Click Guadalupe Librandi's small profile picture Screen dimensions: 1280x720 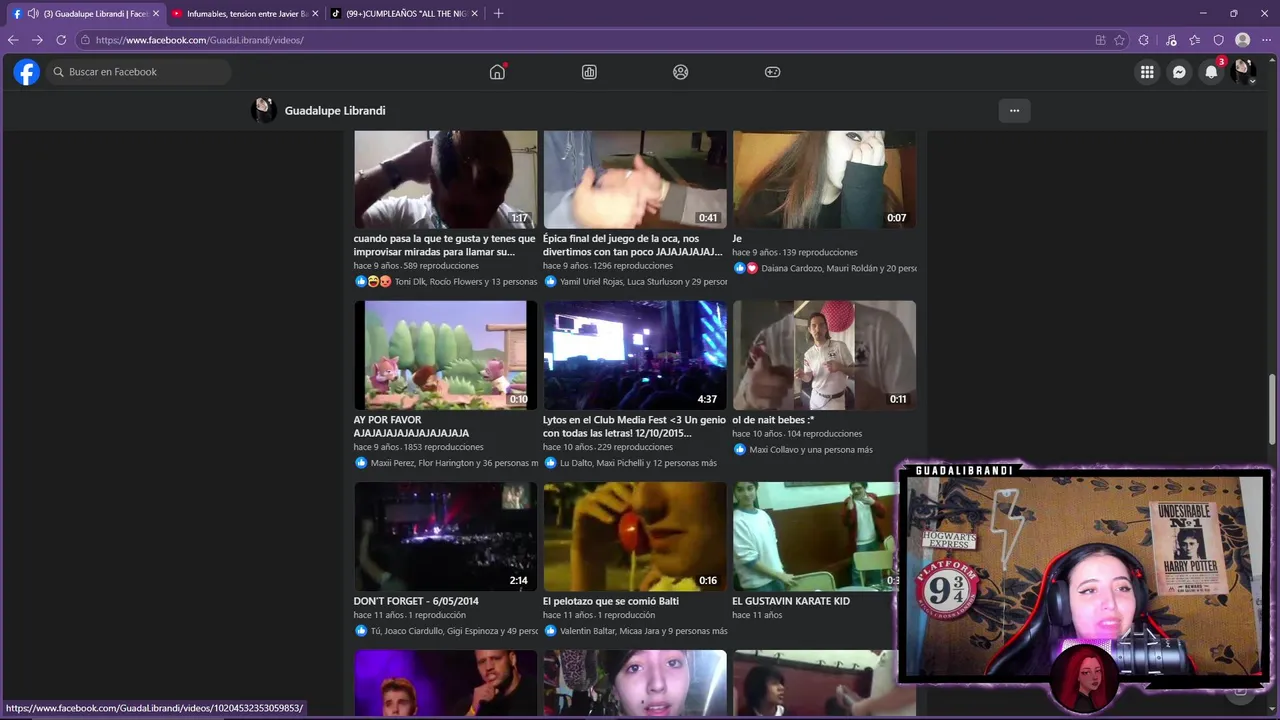coord(264,110)
